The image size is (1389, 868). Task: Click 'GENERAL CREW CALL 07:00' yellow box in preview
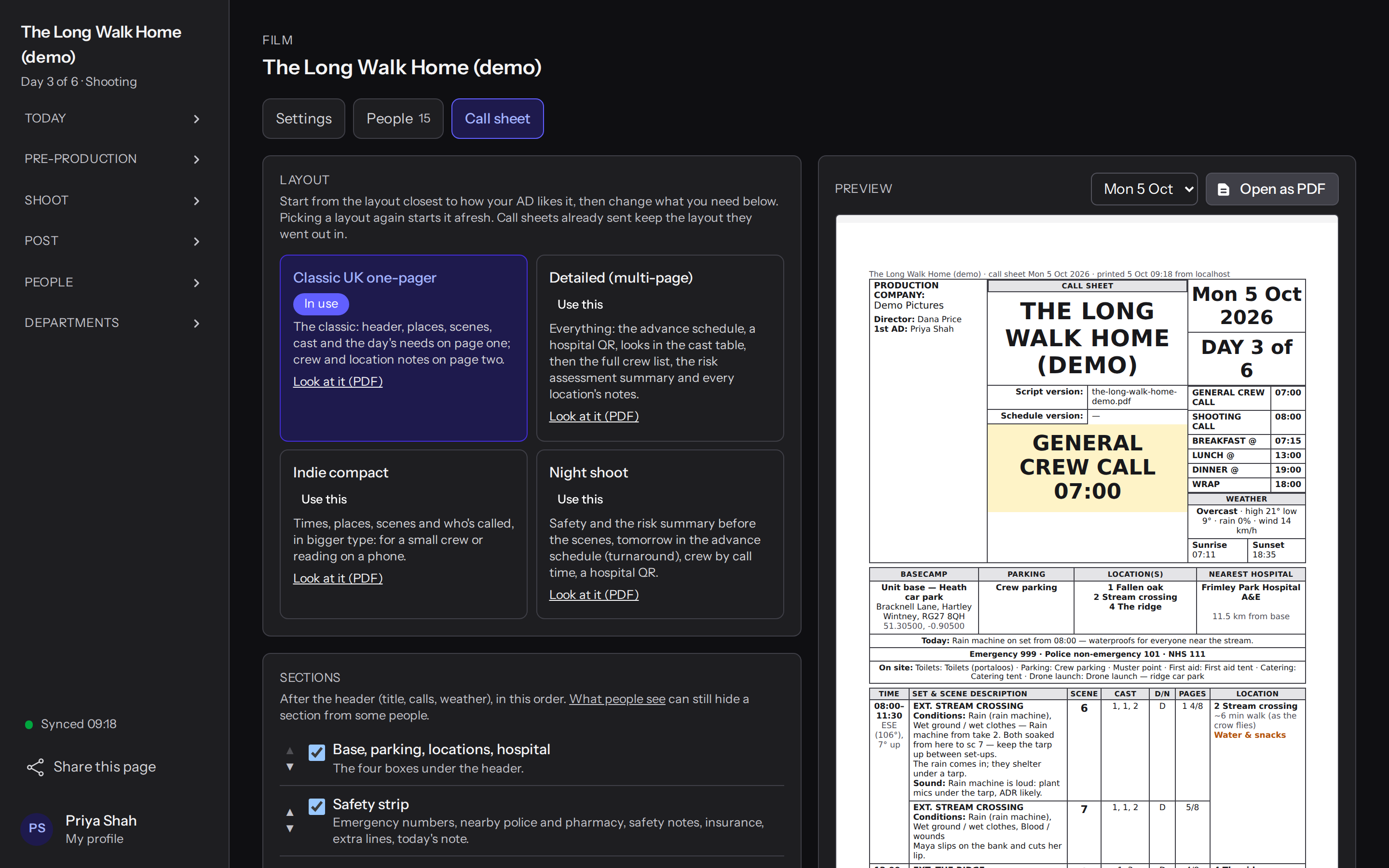(1087, 467)
